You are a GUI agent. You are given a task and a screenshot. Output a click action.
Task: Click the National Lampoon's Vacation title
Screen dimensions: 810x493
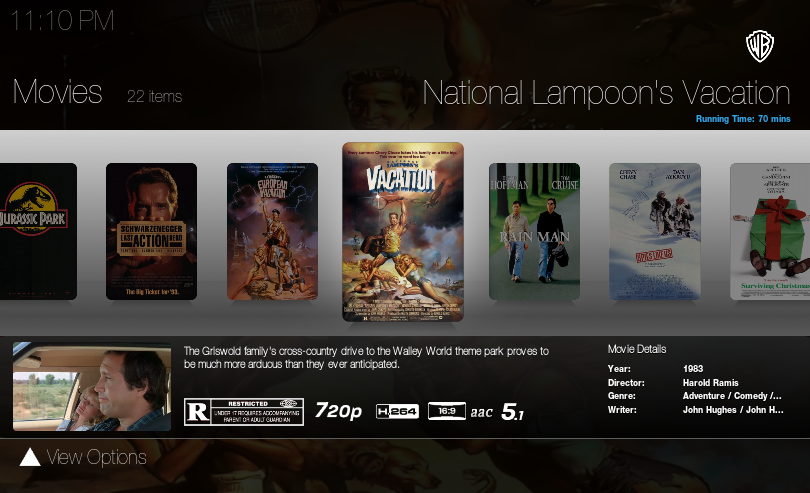point(606,93)
